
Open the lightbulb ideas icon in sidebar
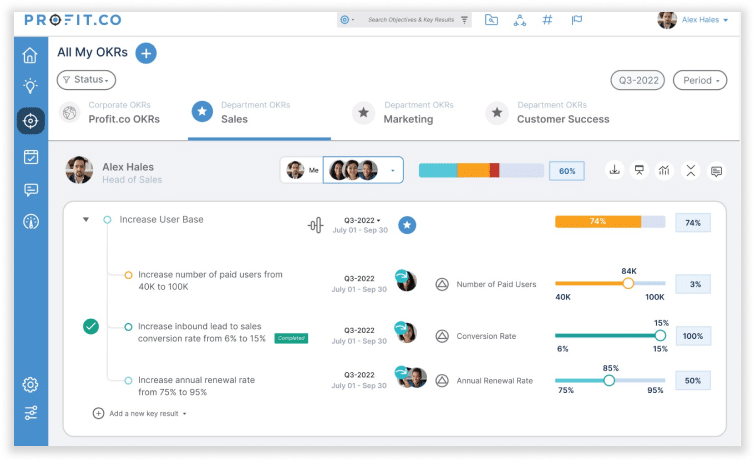tap(30, 86)
